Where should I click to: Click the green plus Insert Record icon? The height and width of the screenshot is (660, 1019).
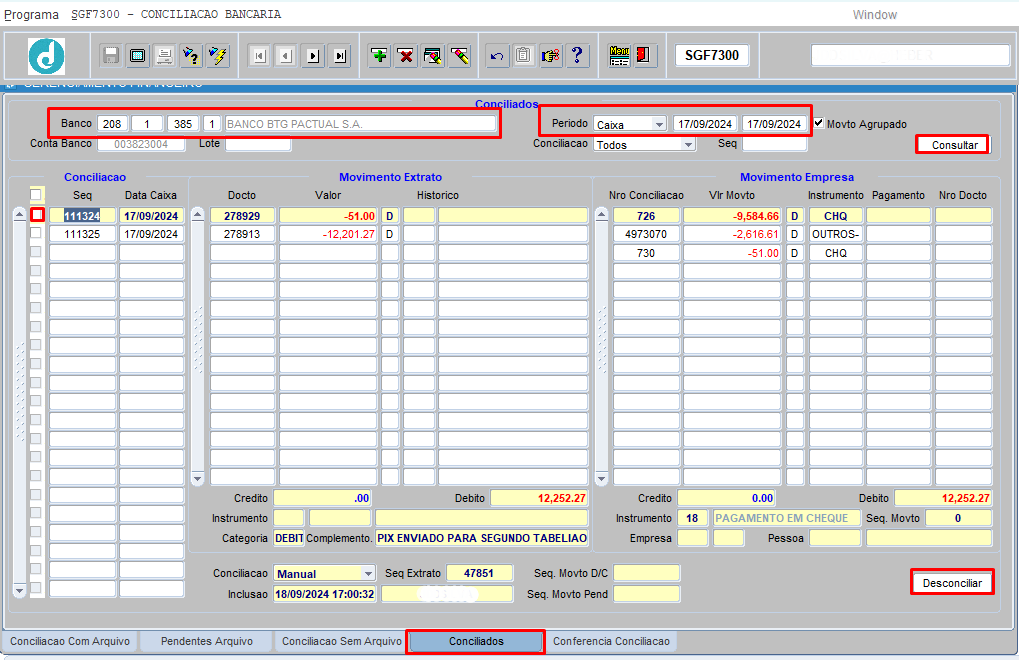(x=379, y=56)
